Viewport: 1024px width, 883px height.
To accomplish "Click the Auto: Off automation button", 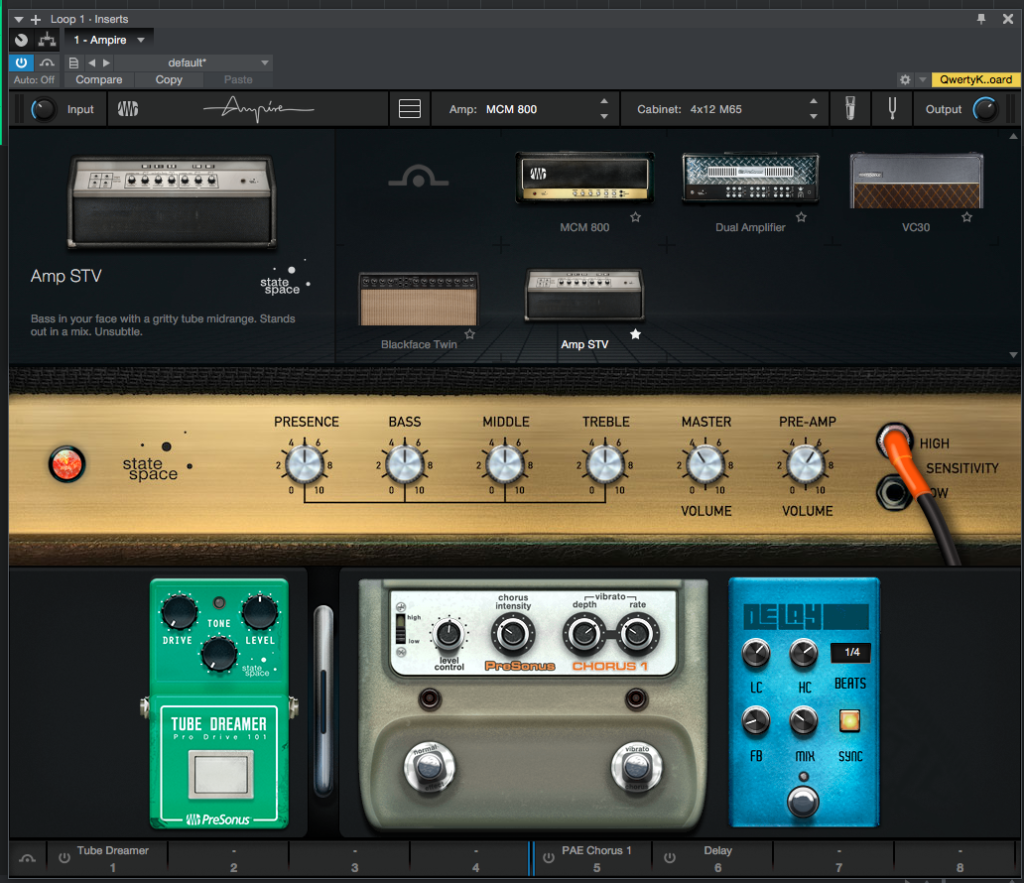I will pos(34,80).
